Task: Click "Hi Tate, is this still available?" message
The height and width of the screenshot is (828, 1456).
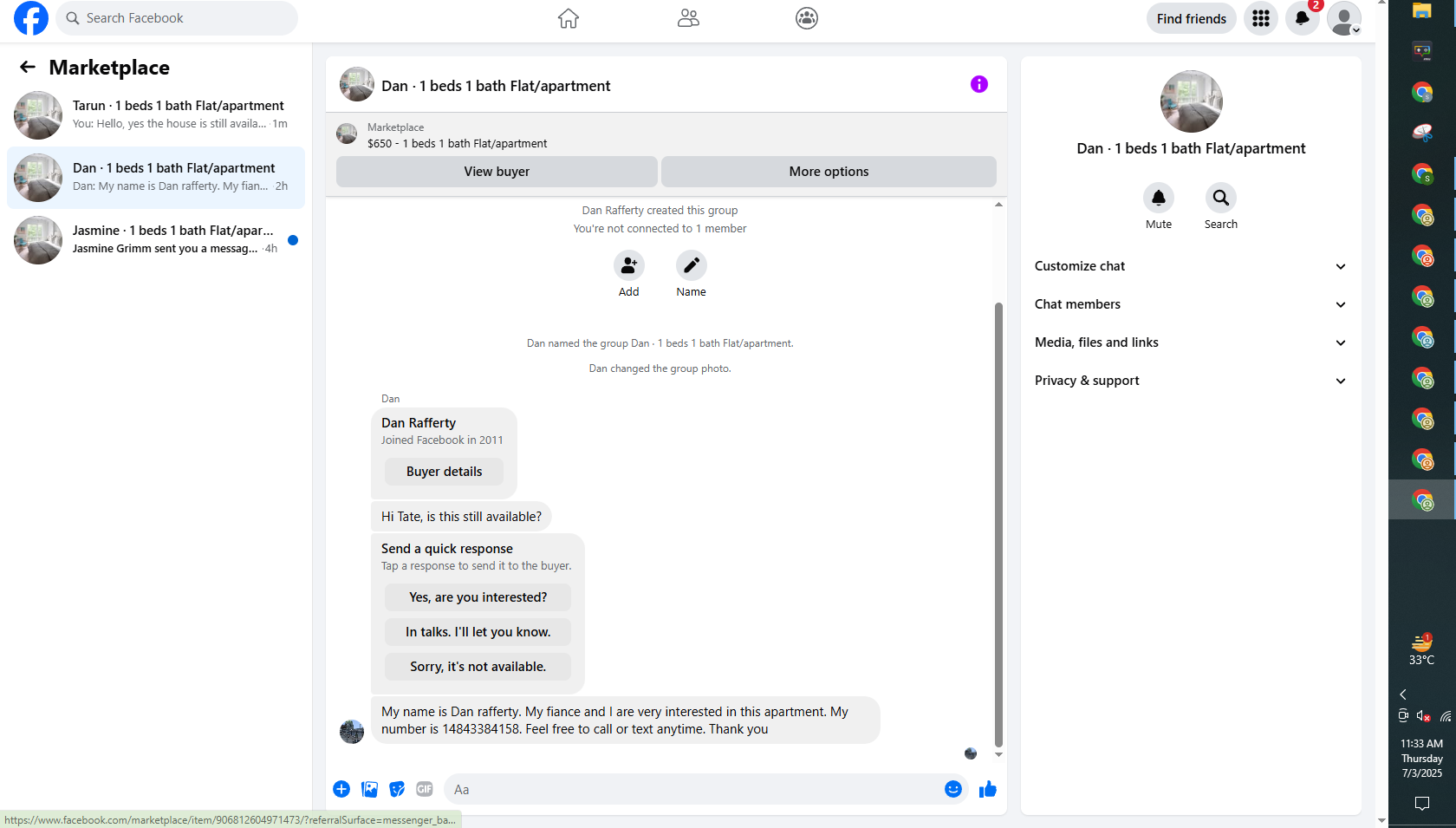Action: pyautogui.click(x=461, y=517)
